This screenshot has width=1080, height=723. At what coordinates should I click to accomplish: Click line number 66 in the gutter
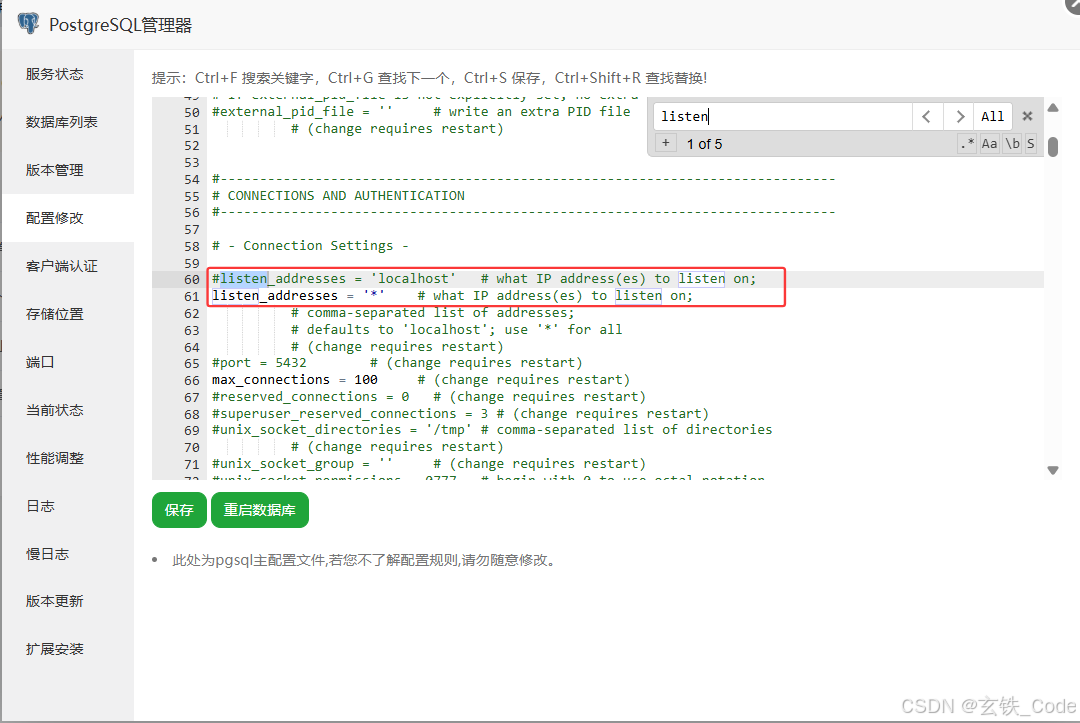coord(191,380)
